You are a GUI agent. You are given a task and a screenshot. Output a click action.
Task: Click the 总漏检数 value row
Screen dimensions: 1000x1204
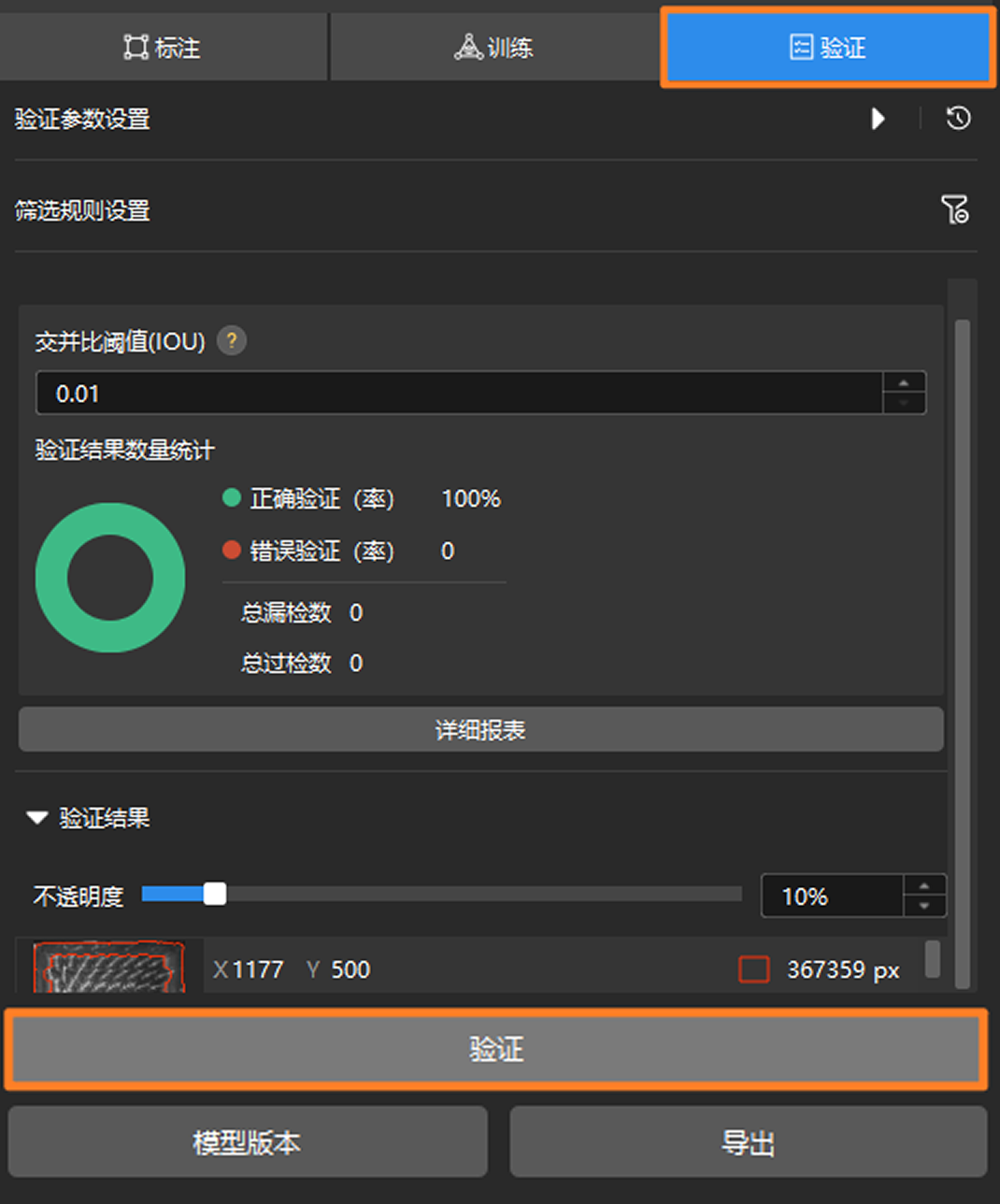(302, 612)
